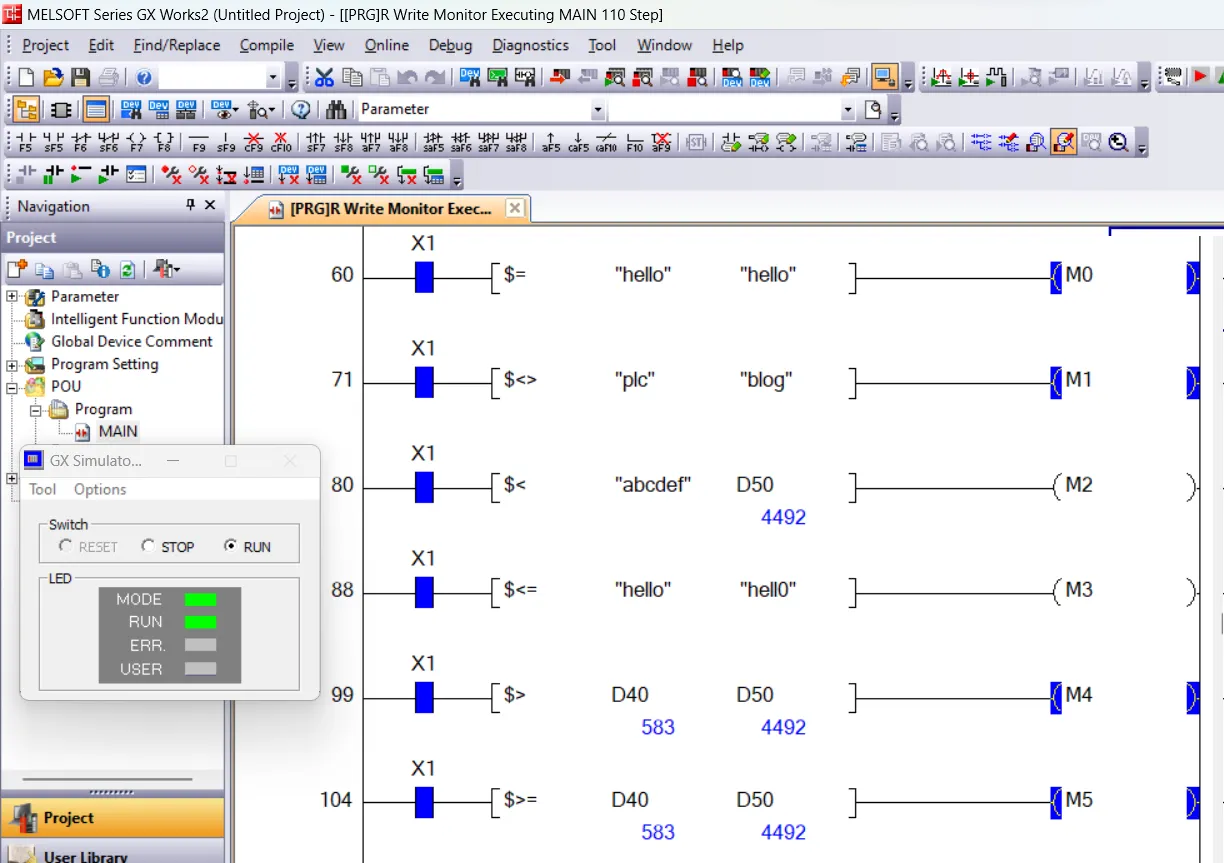Close the PRG Write Monitor tab

coord(514,208)
